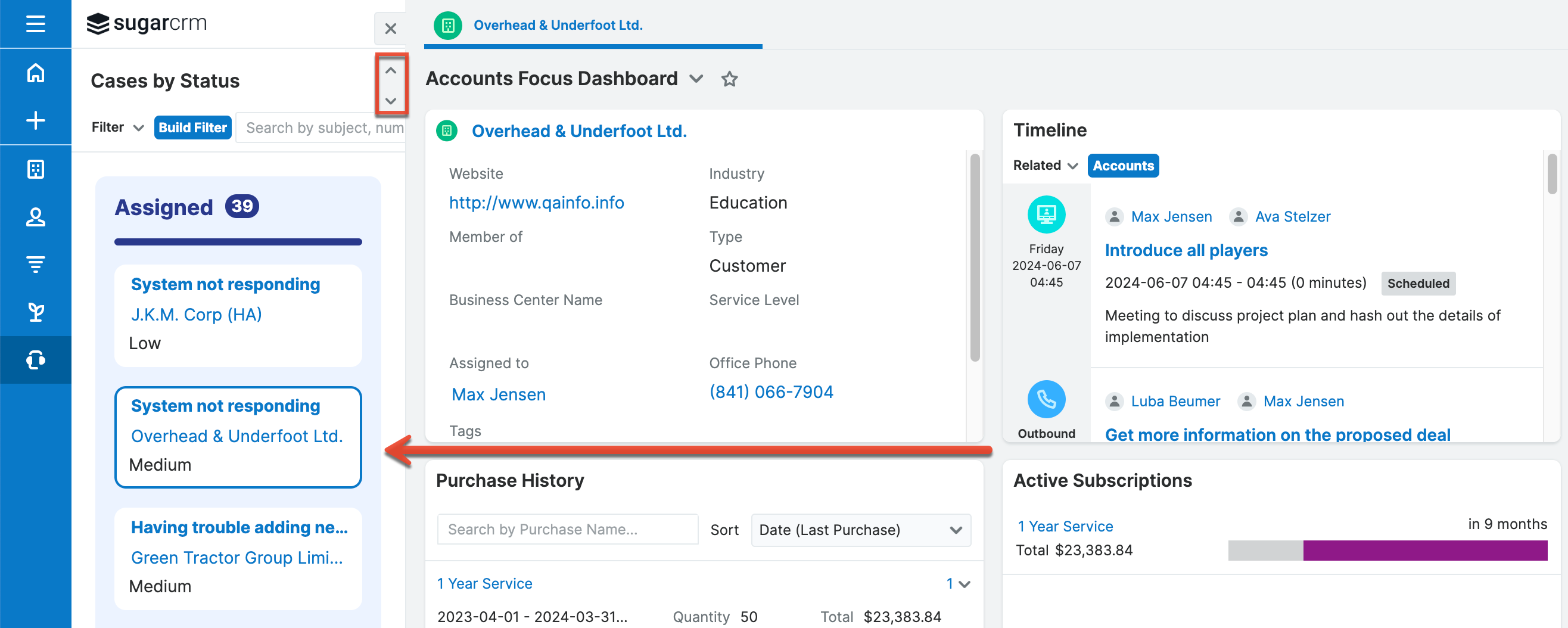
Task: Expand the Filter dropdown
Action: click(117, 127)
